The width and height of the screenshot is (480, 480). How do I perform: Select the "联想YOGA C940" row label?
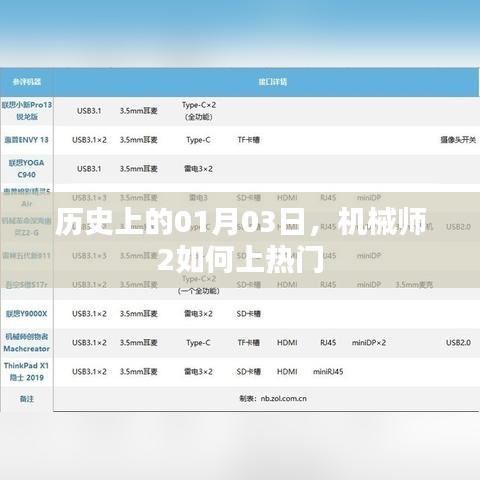pos(27,169)
